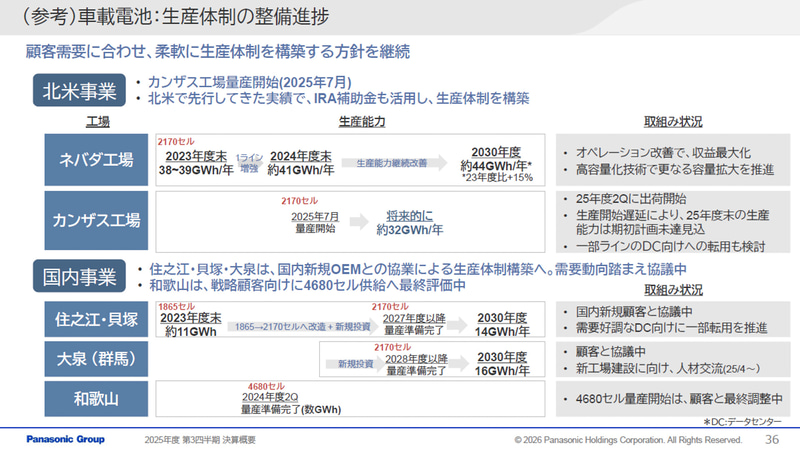Click the lower 取組み状況 heading for 国内事業
The height and width of the screenshot is (449, 800).
673,290
